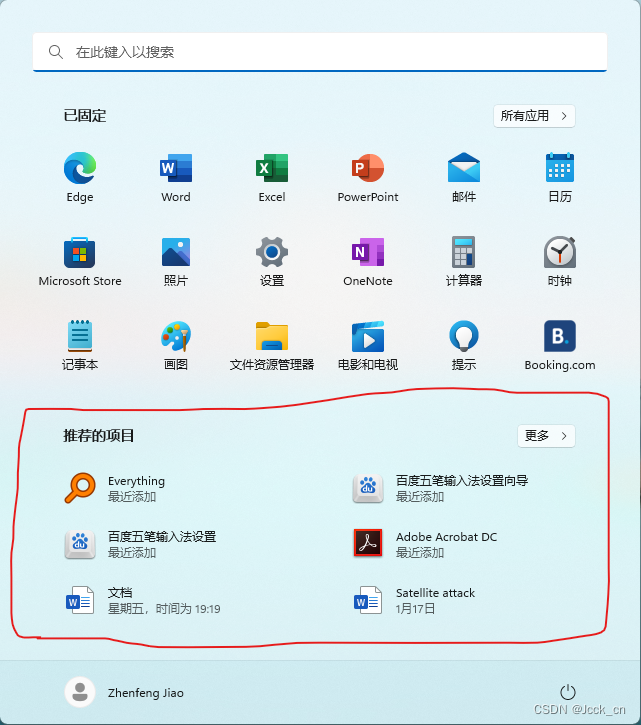641x725 pixels.
Task: Click the search magnifier icon
Action: [x=55, y=52]
